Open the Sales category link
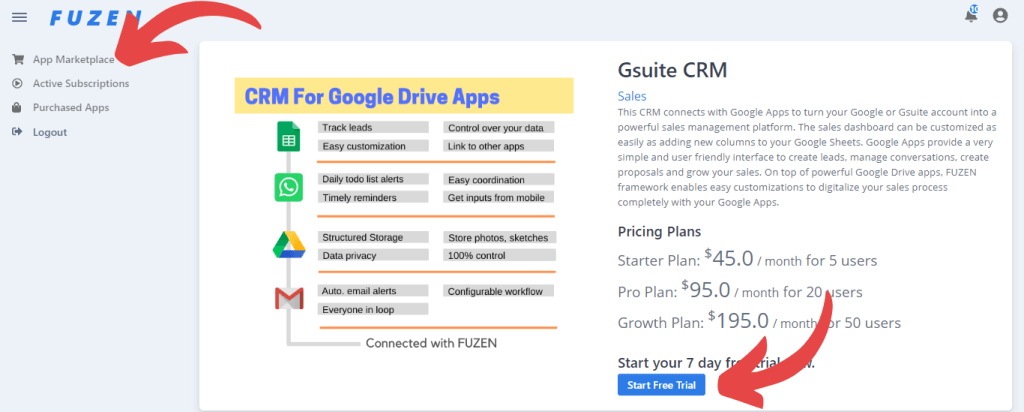Image resolution: width=1024 pixels, height=412 pixels. [x=632, y=97]
